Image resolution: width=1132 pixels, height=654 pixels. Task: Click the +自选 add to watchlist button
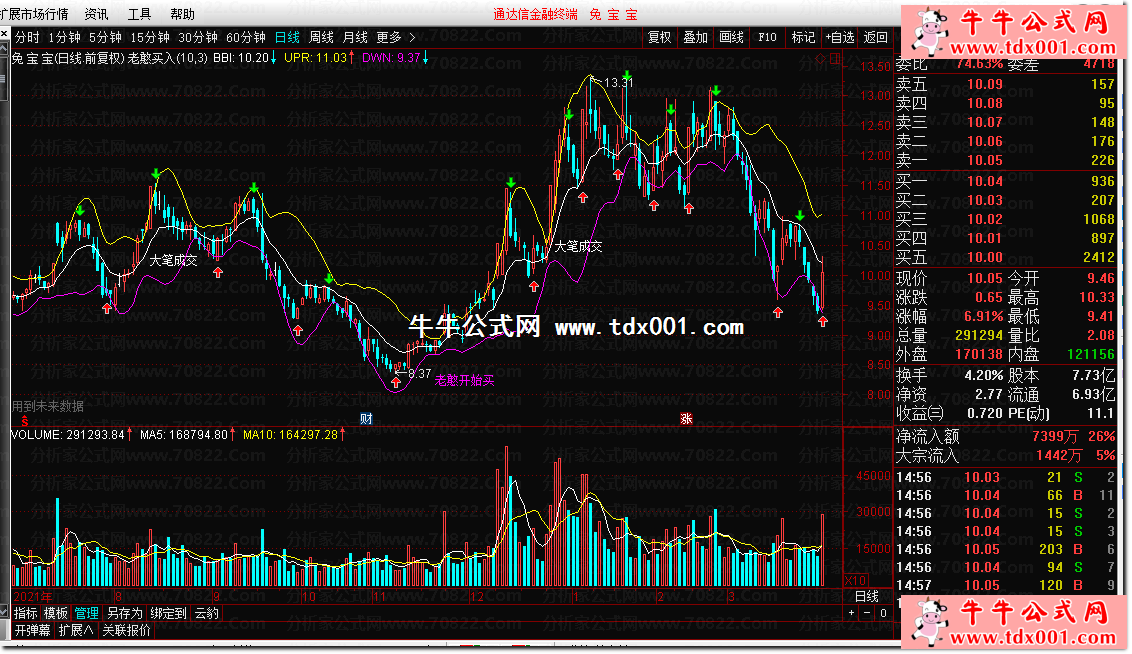tap(840, 37)
